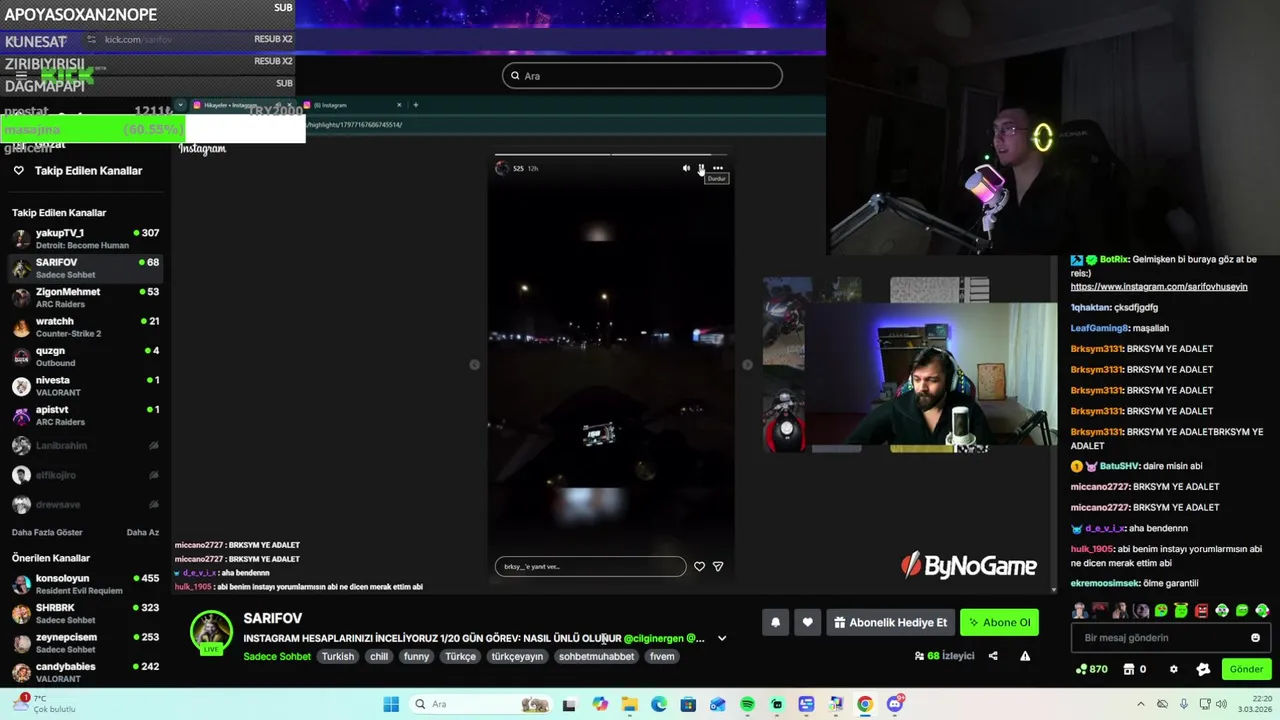Open Google Chrome from taskbar

point(865,704)
